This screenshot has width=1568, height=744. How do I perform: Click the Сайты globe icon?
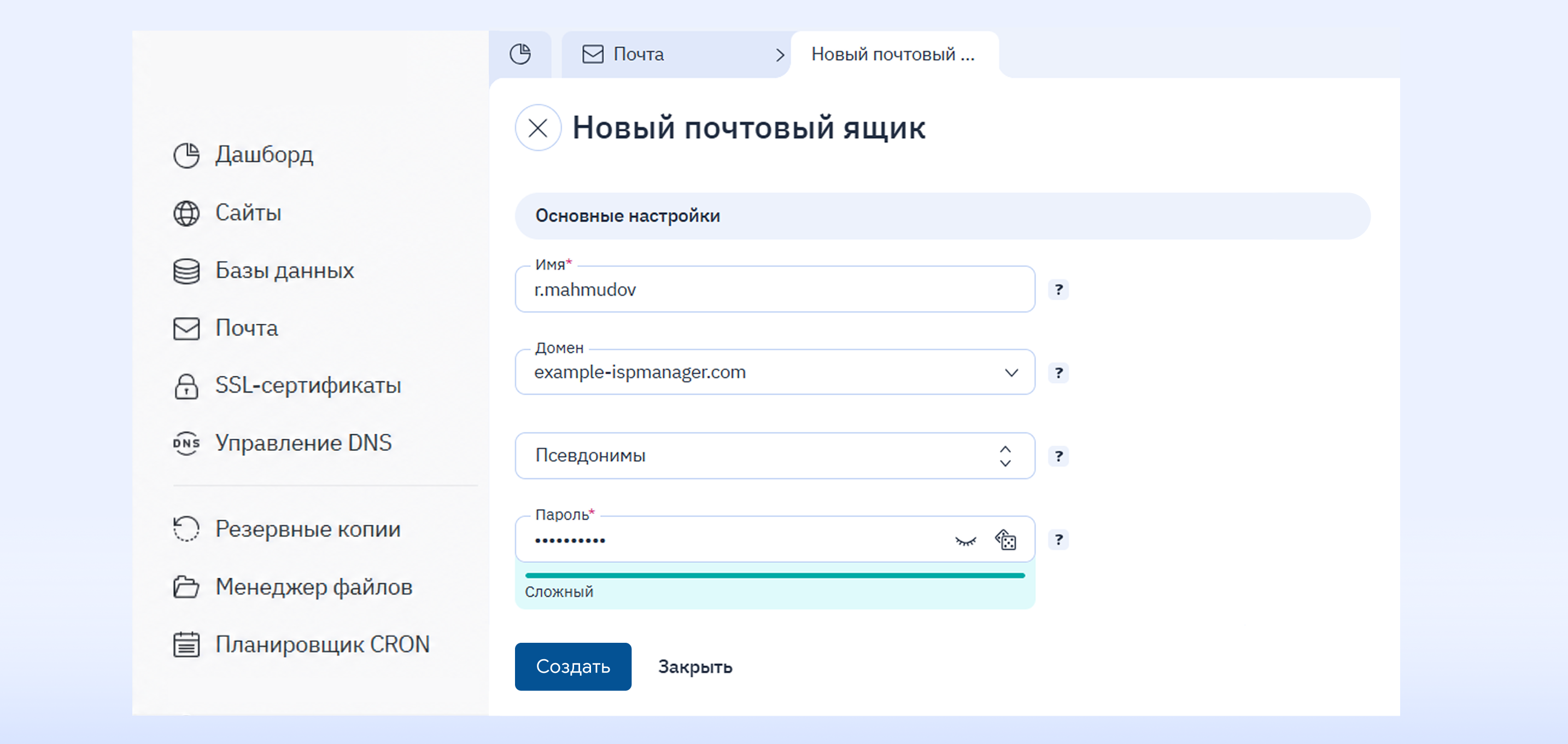point(186,213)
